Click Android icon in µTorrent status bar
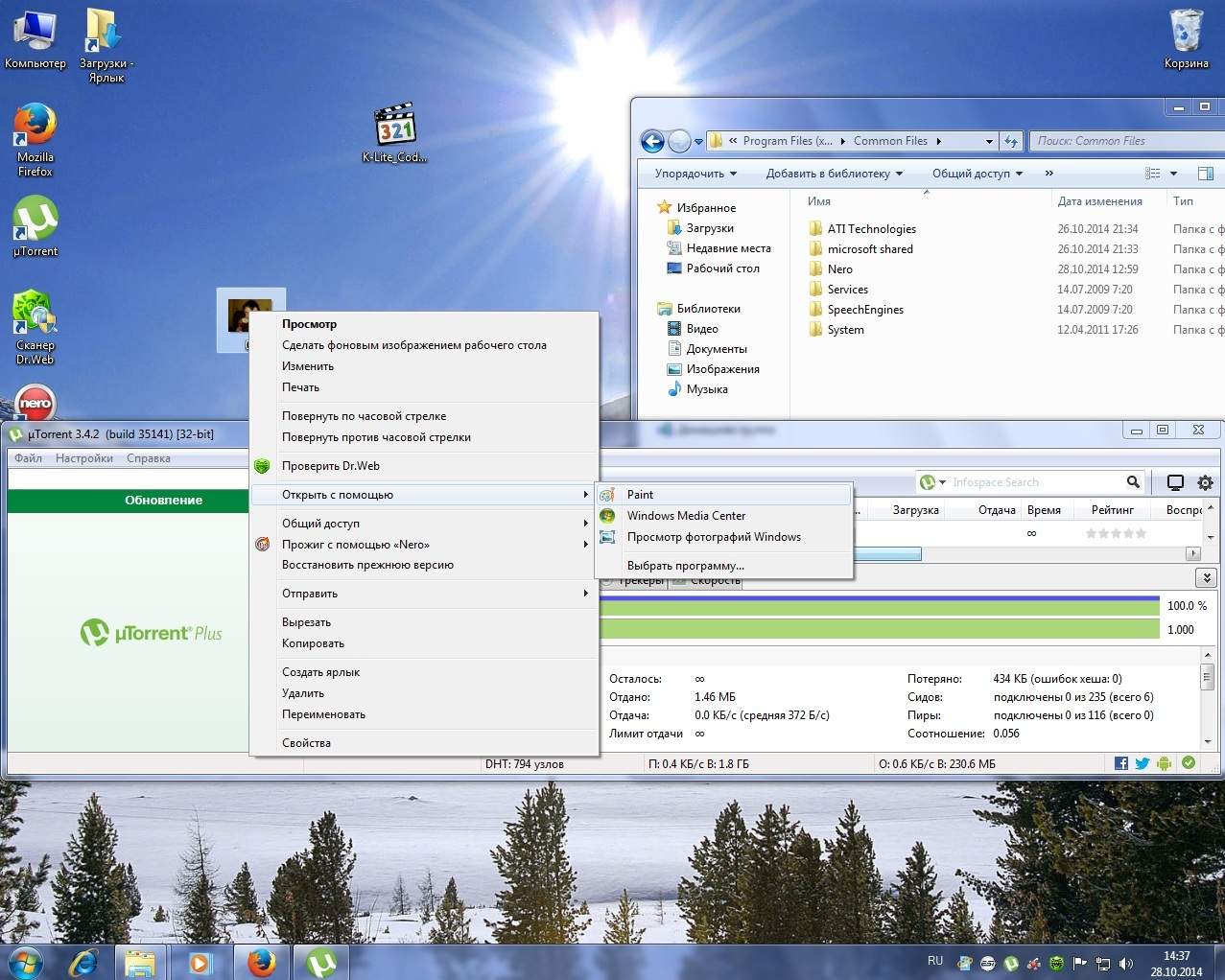The height and width of the screenshot is (980, 1225). [1165, 763]
